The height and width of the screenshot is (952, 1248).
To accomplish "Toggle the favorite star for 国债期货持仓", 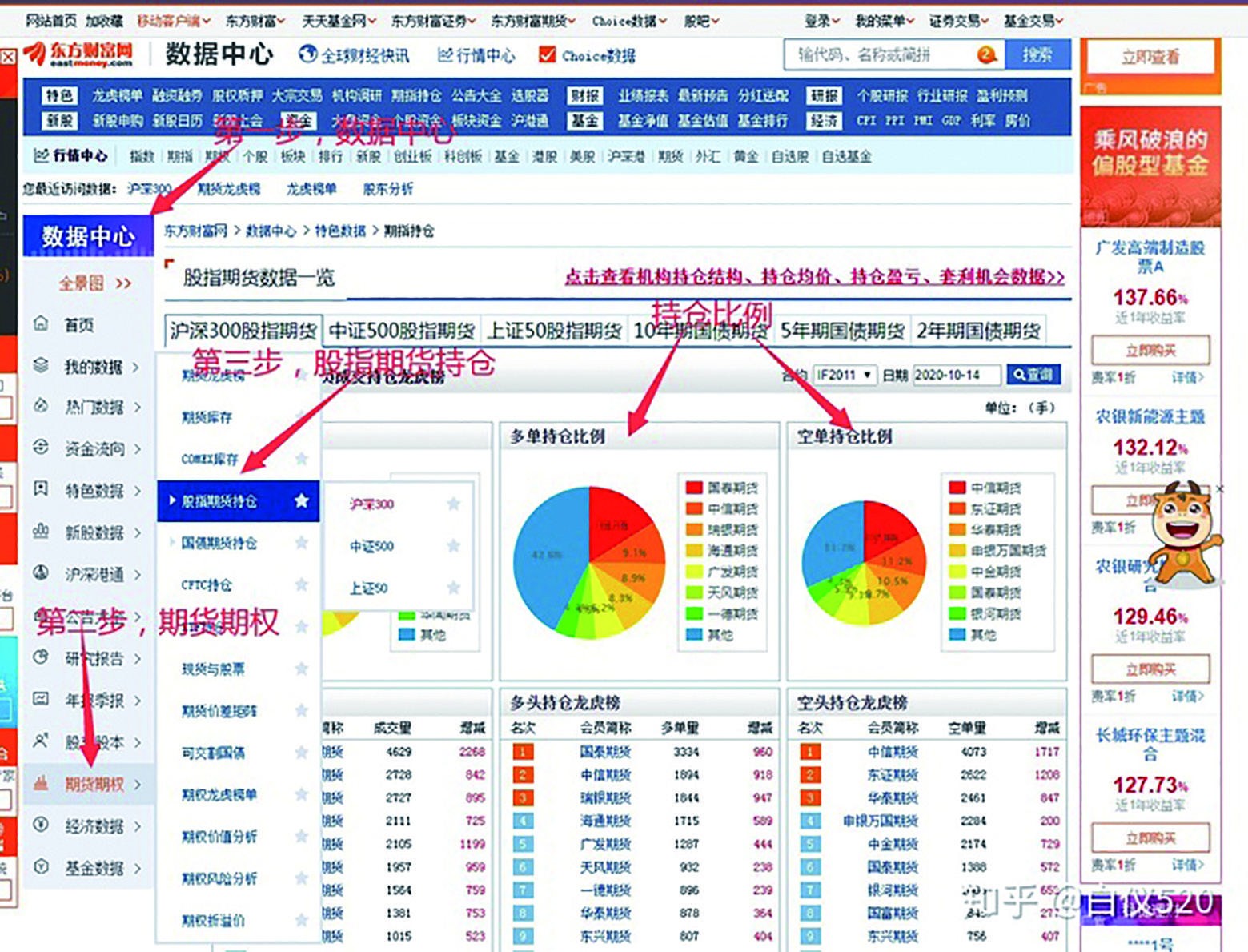I will [x=302, y=543].
